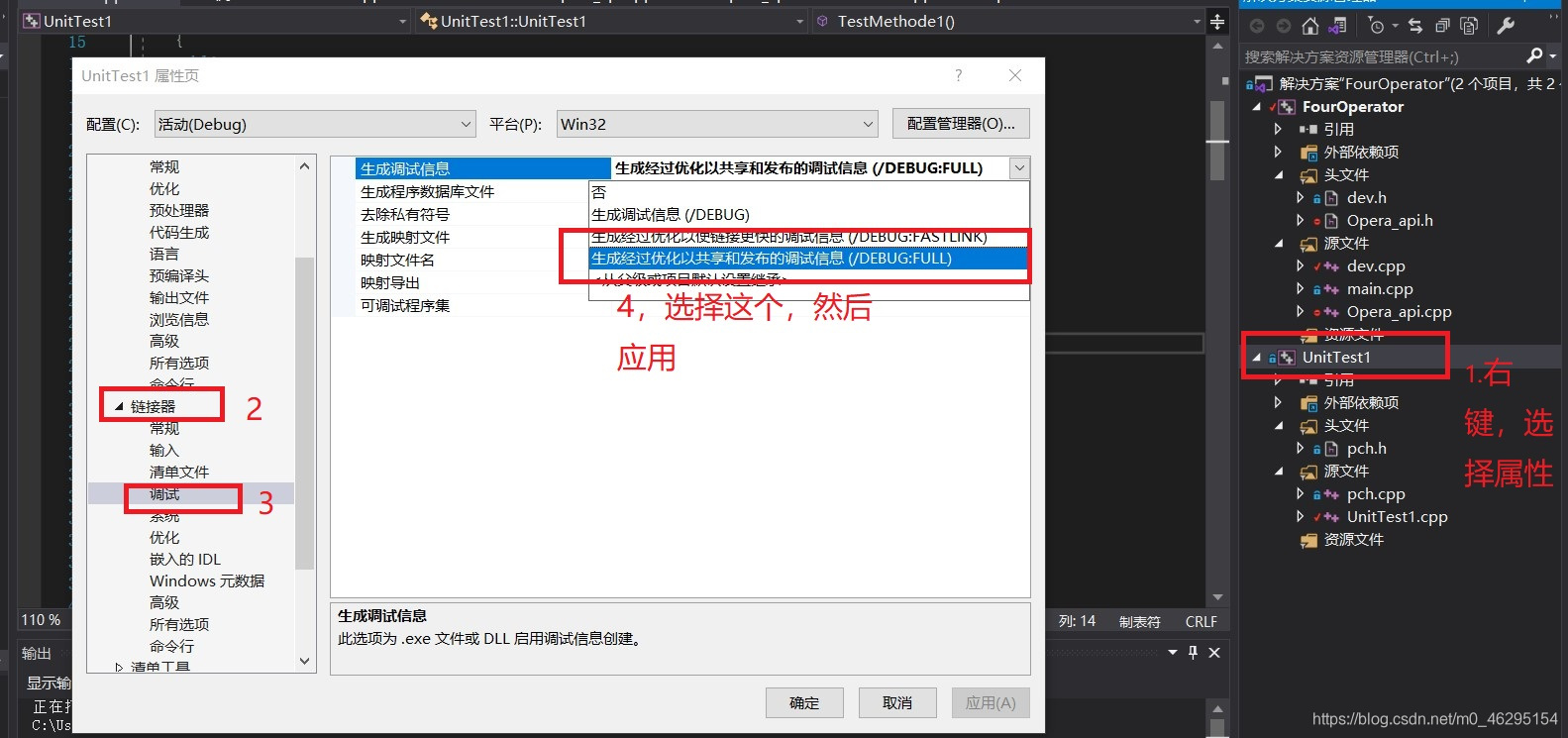
Task: Close the Output panel with X icon
Action: 1214,653
